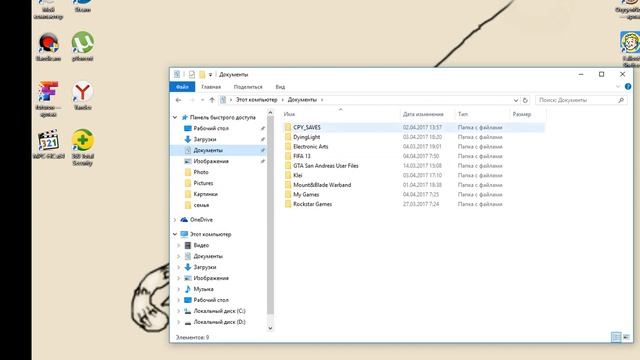The image size is (640, 360).
Task: Click Документы breadcrumb in address bar
Action: coord(302,100)
